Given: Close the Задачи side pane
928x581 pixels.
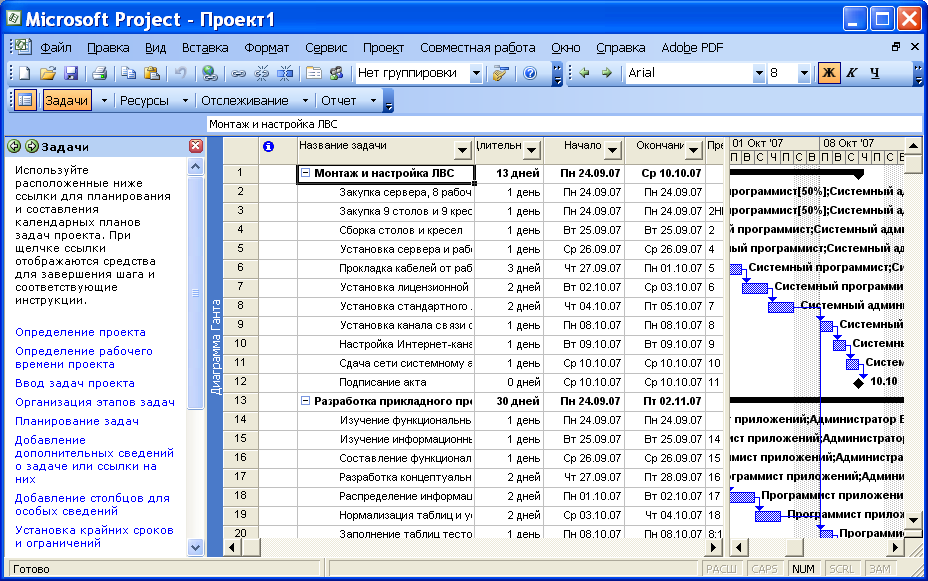Looking at the screenshot, I should 196,146.
